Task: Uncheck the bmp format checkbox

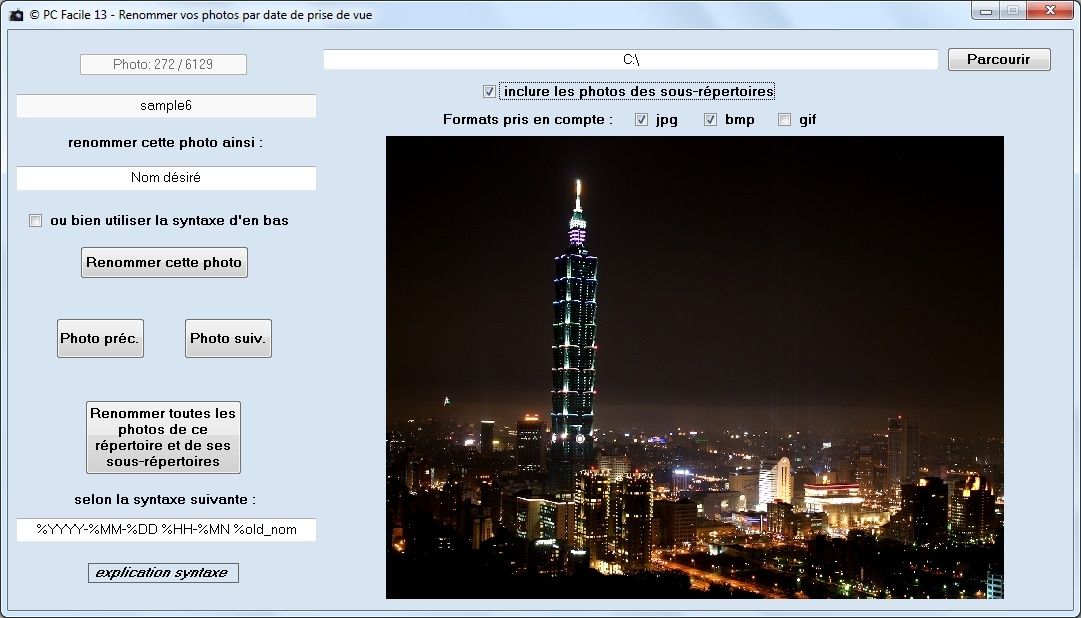Action: 710,119
